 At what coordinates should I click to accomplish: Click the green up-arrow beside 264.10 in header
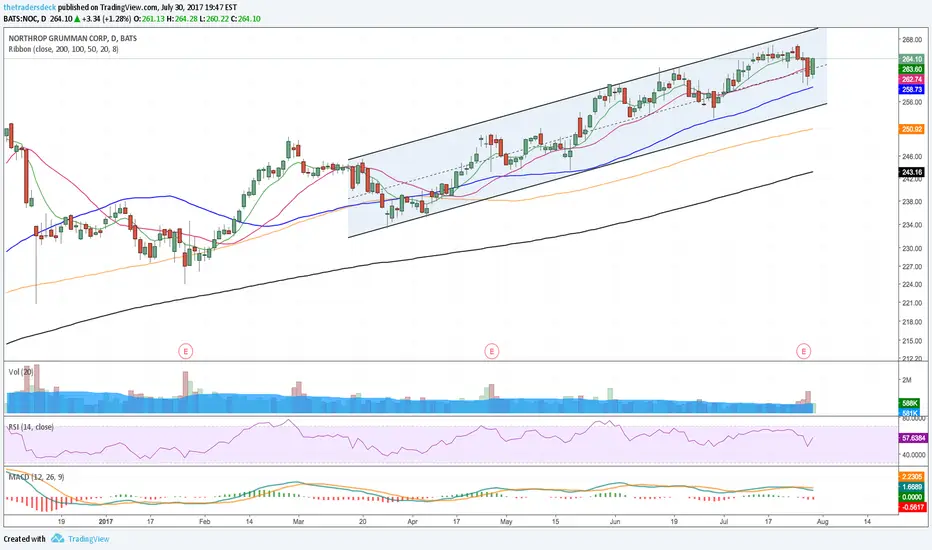[77, 18]
